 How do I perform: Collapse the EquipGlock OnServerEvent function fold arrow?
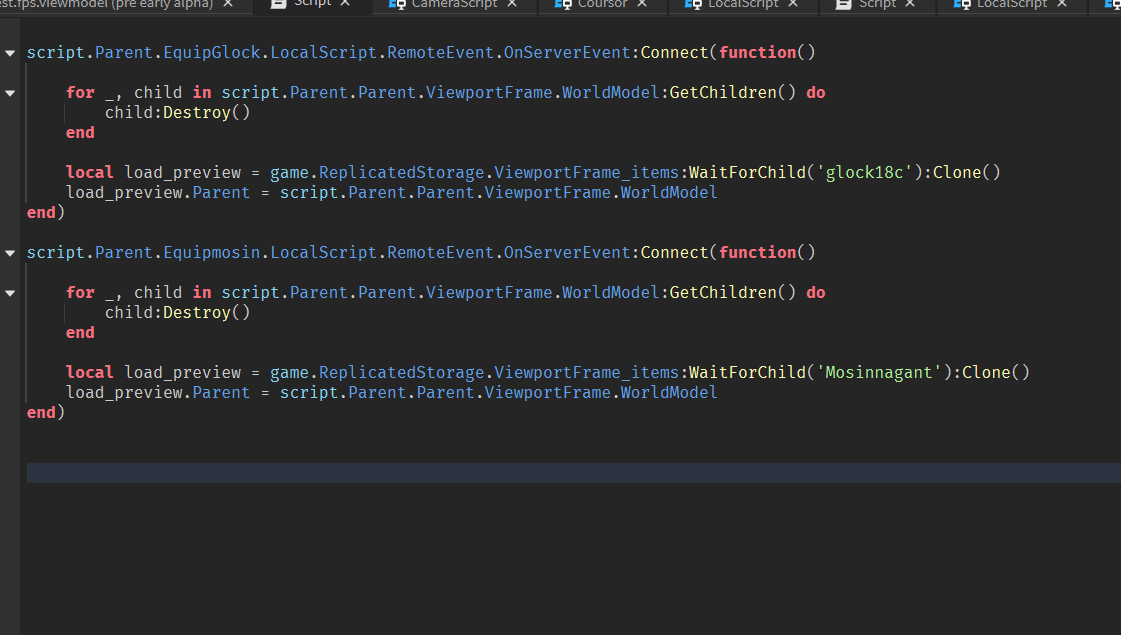10,53
